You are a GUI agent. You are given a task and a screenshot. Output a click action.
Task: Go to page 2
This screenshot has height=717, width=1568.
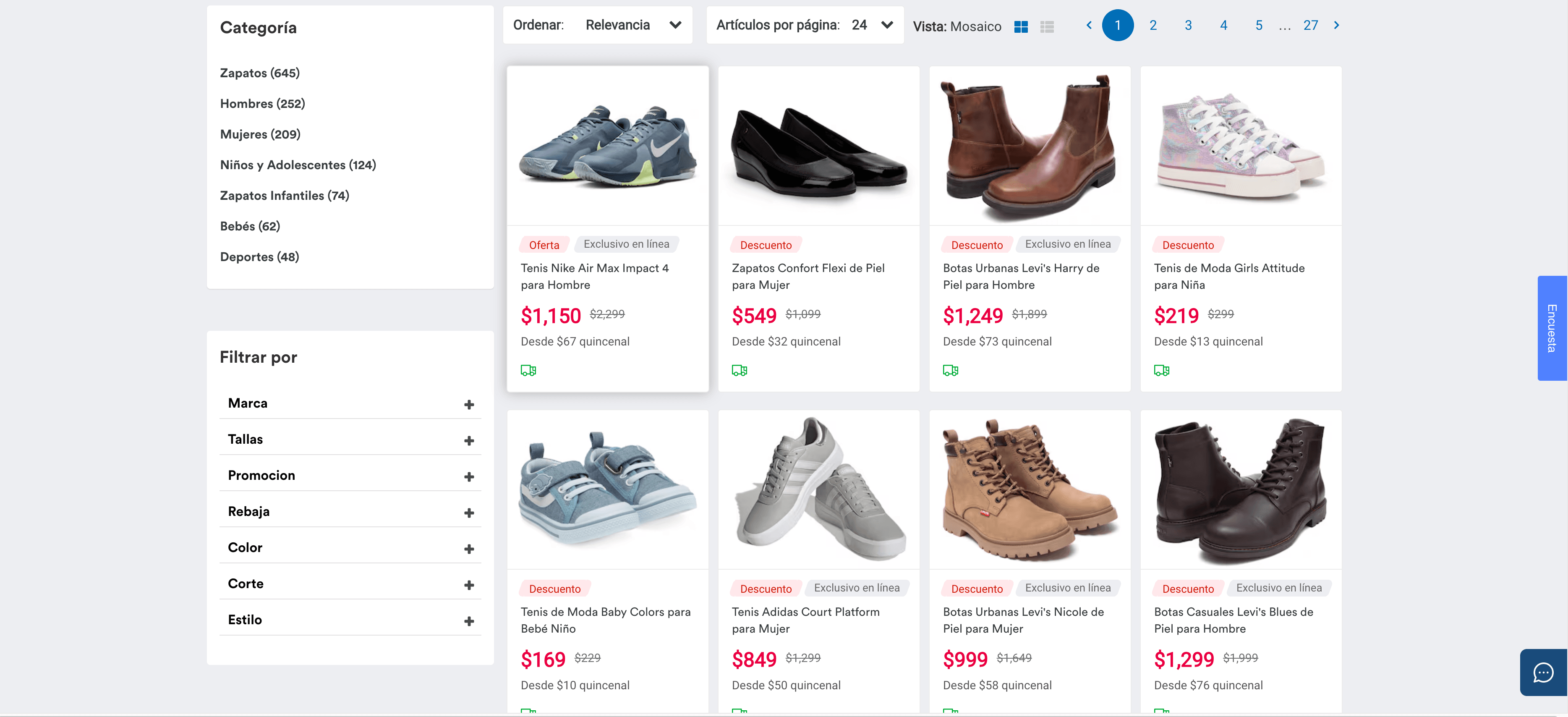[1153, 25]
